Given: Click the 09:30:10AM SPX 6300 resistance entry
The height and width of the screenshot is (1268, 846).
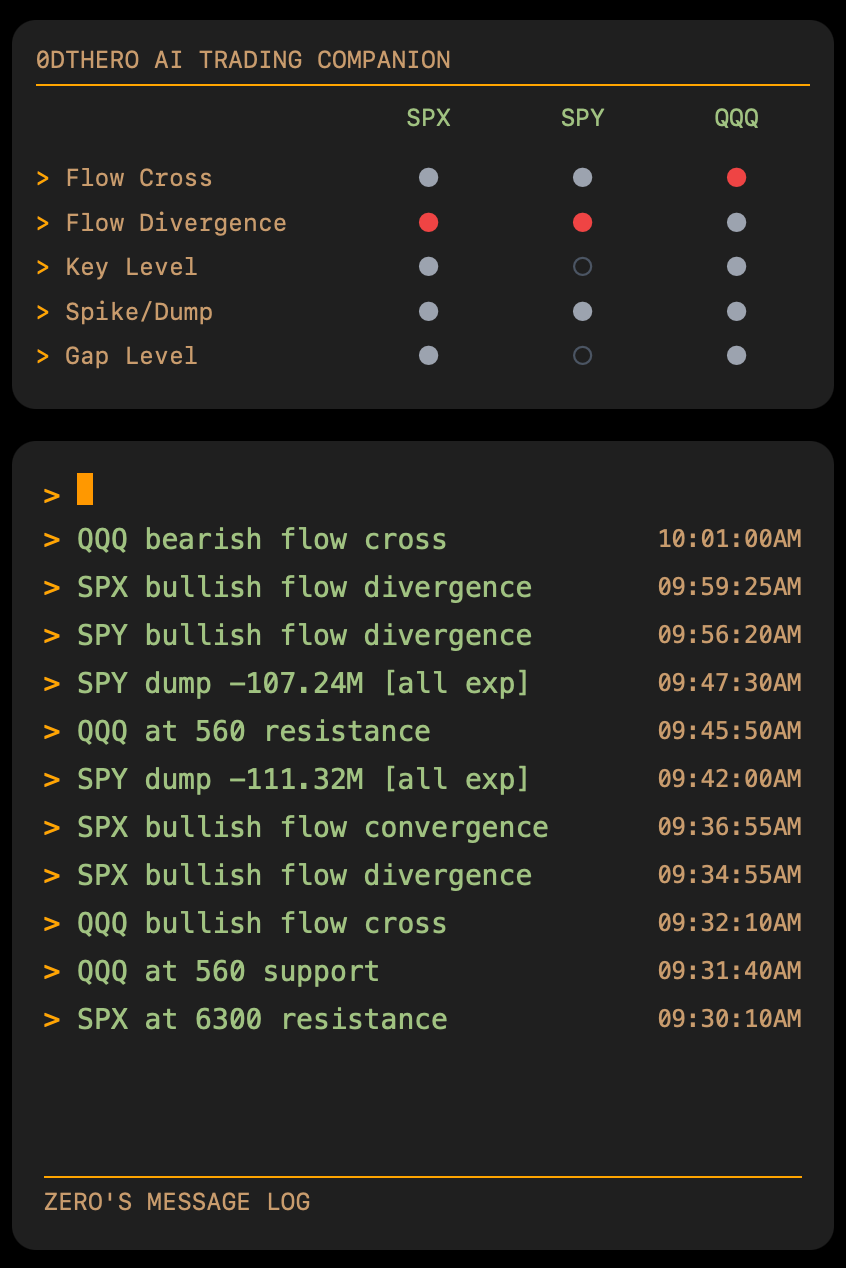Looking at the screenshot, I should click(261, 1019).
